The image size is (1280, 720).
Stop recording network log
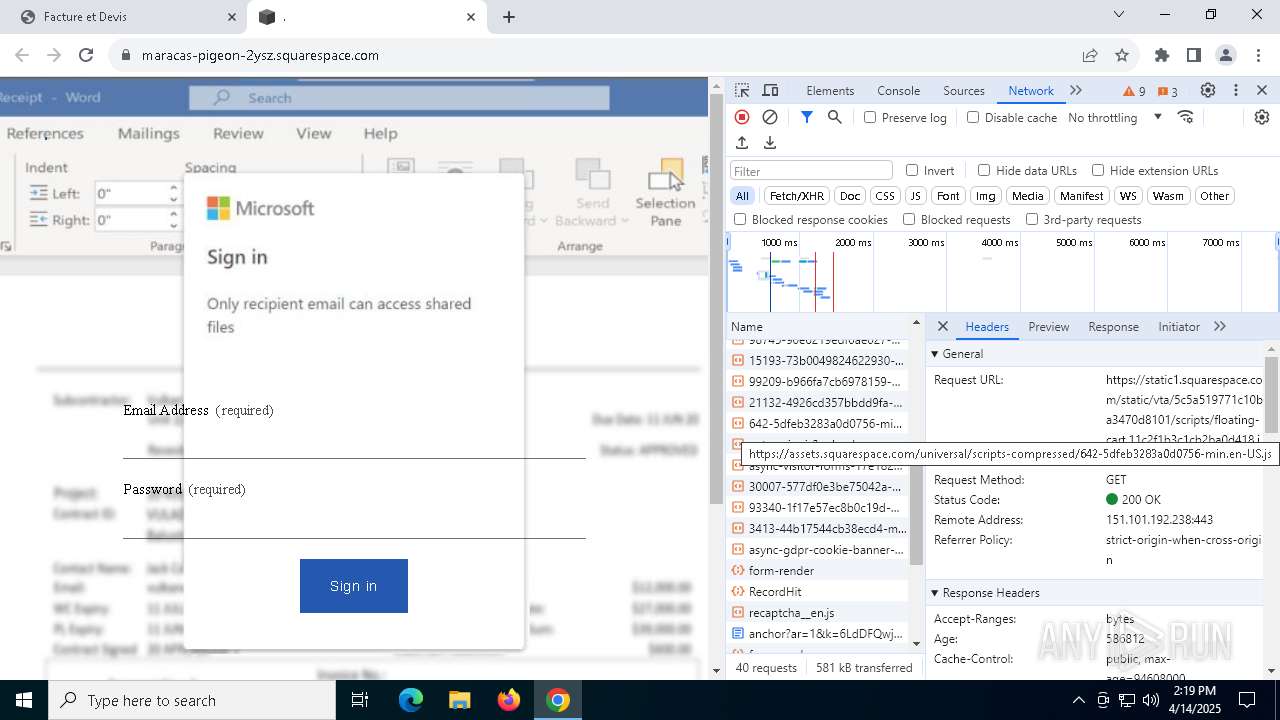742,117
